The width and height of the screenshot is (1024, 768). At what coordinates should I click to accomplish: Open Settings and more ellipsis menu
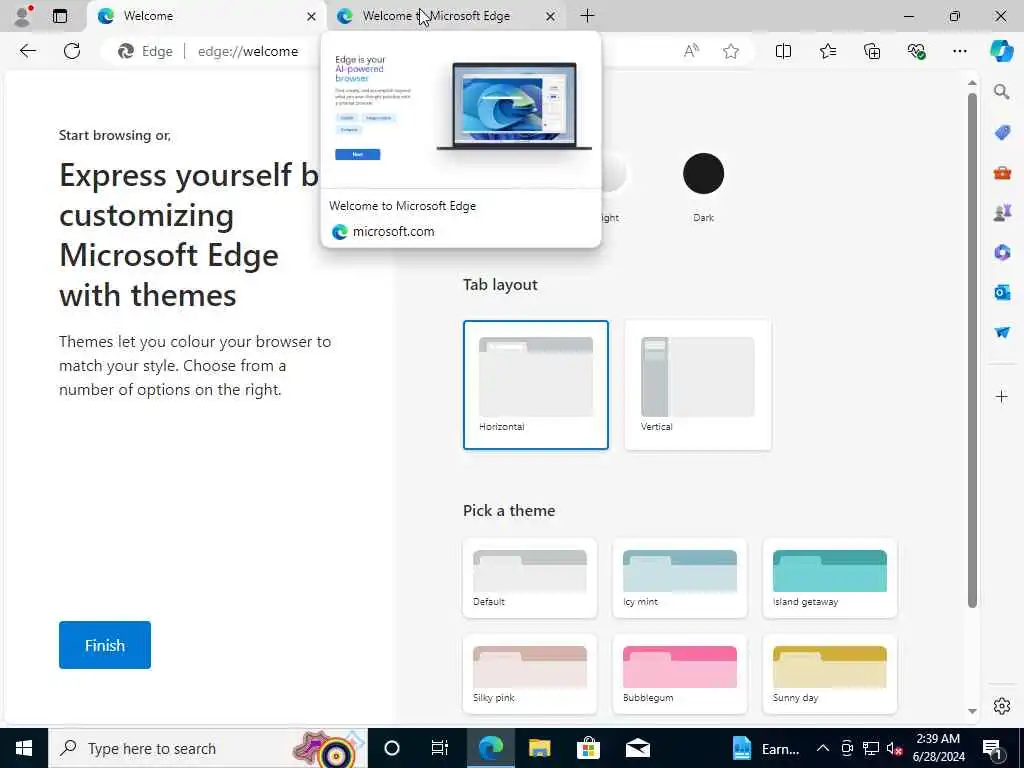pos(959,51)
